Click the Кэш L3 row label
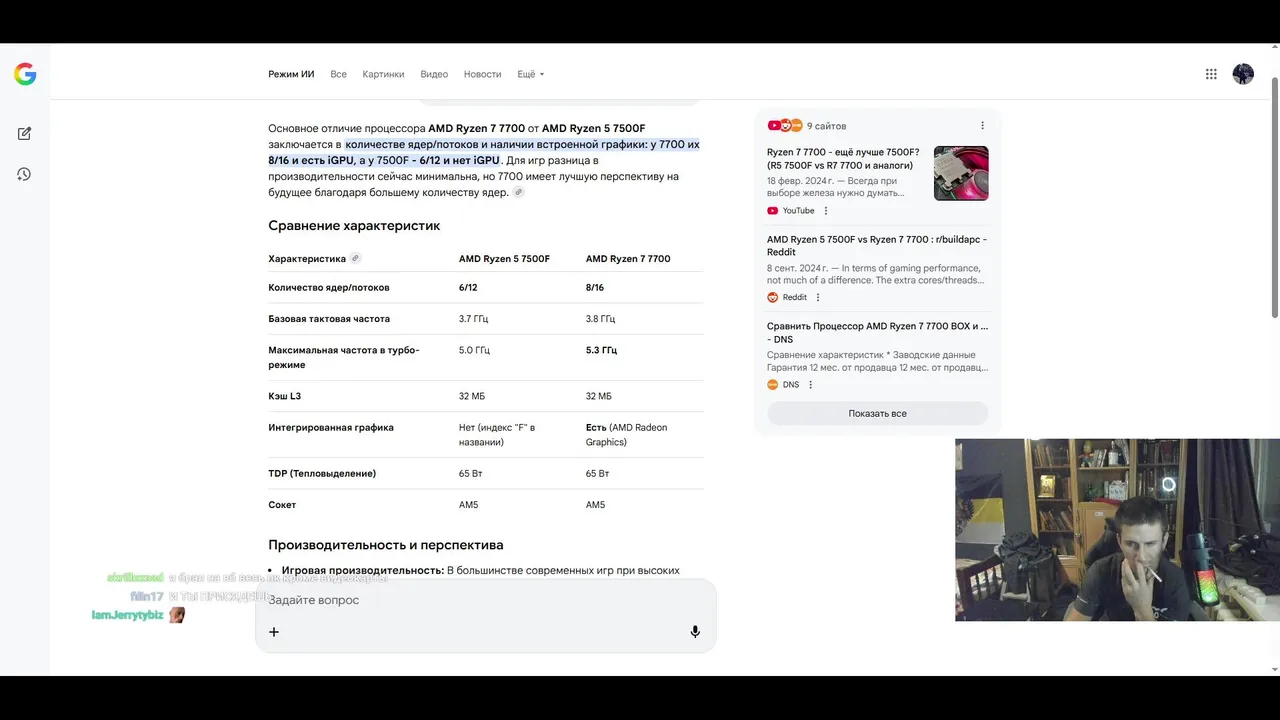The height and width of the screenshot is (720, 1280). (284, 397)
